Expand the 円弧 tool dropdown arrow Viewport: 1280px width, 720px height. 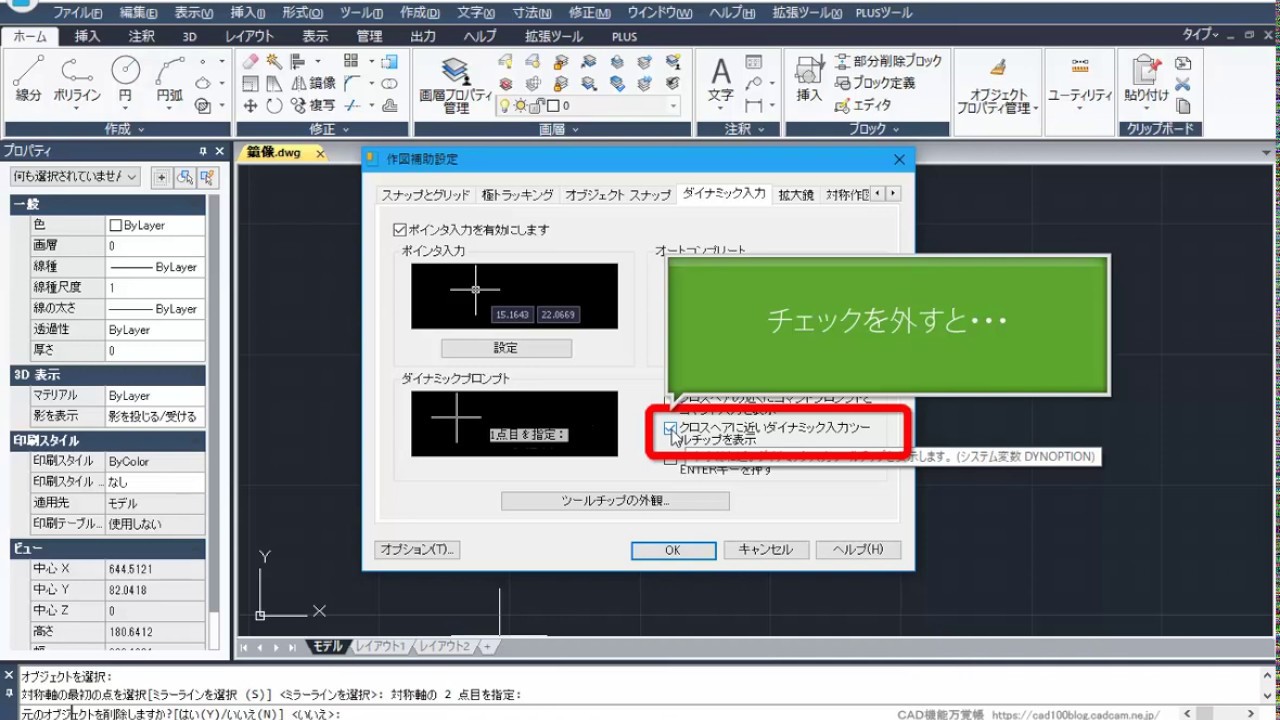point(169,108)
